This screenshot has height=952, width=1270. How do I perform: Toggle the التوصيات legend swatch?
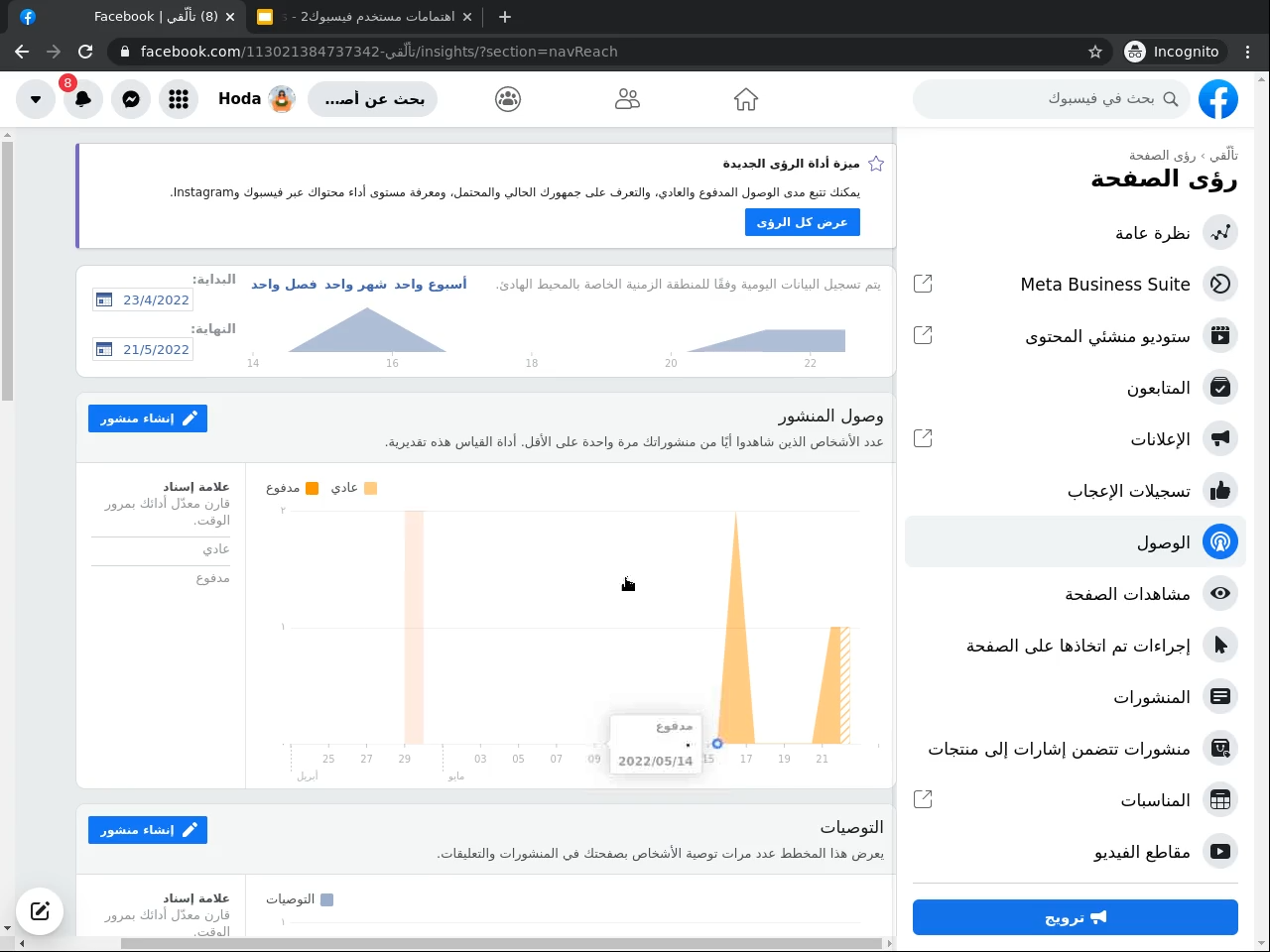[x=326, y=899]
